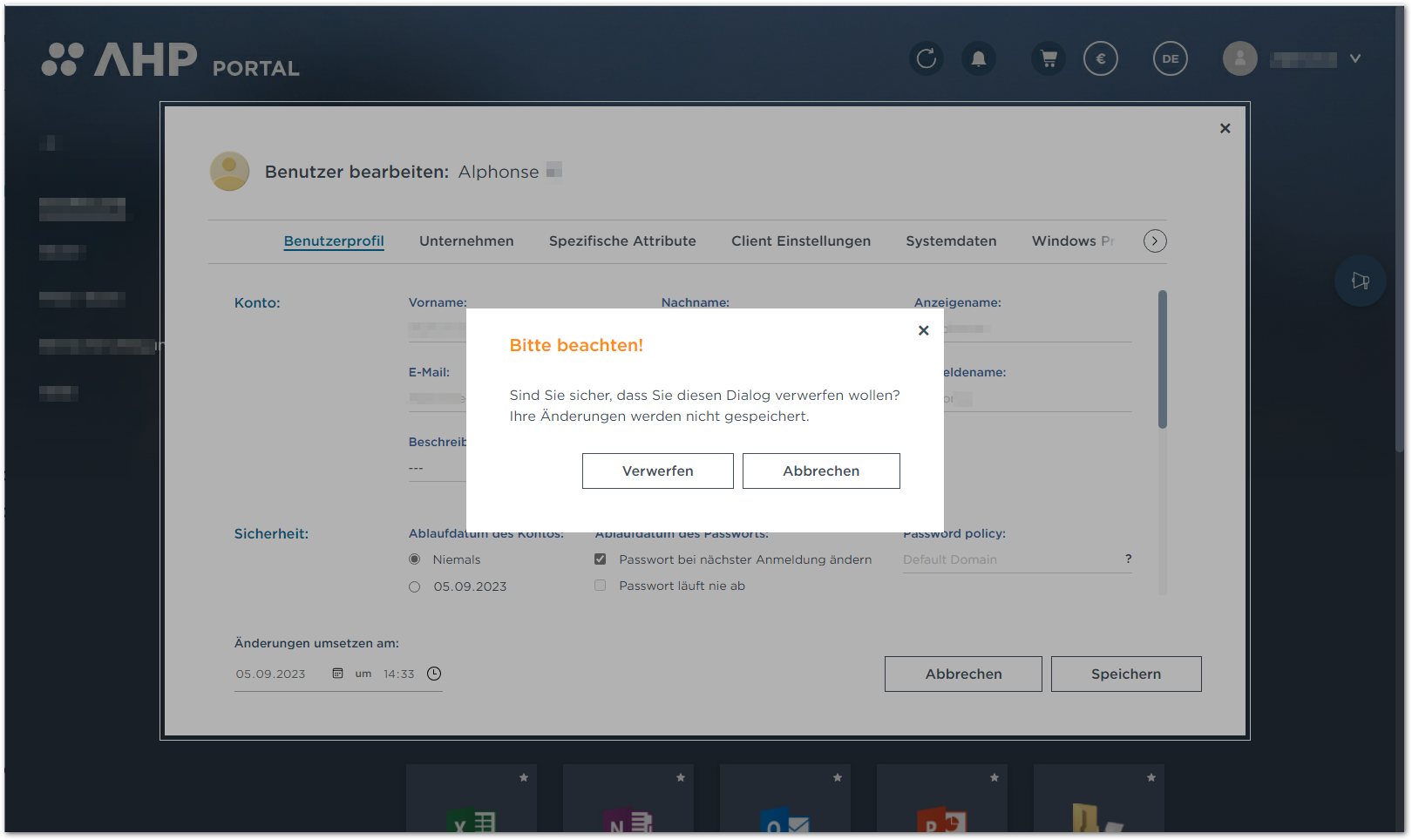Click the Speichern button
The height and width of the screenshot is (840, 1412).
[1126, 674]
